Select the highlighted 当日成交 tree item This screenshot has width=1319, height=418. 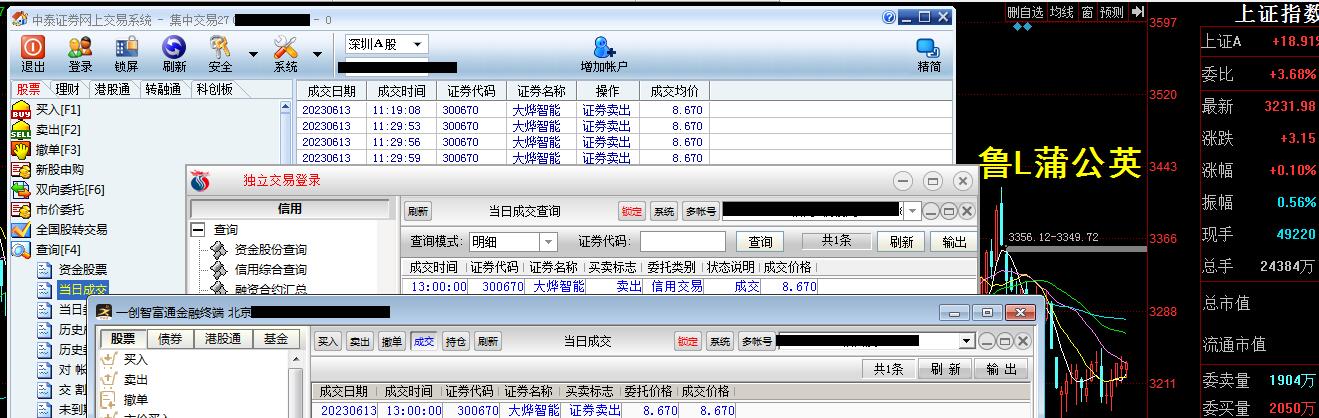pos(82,289)
